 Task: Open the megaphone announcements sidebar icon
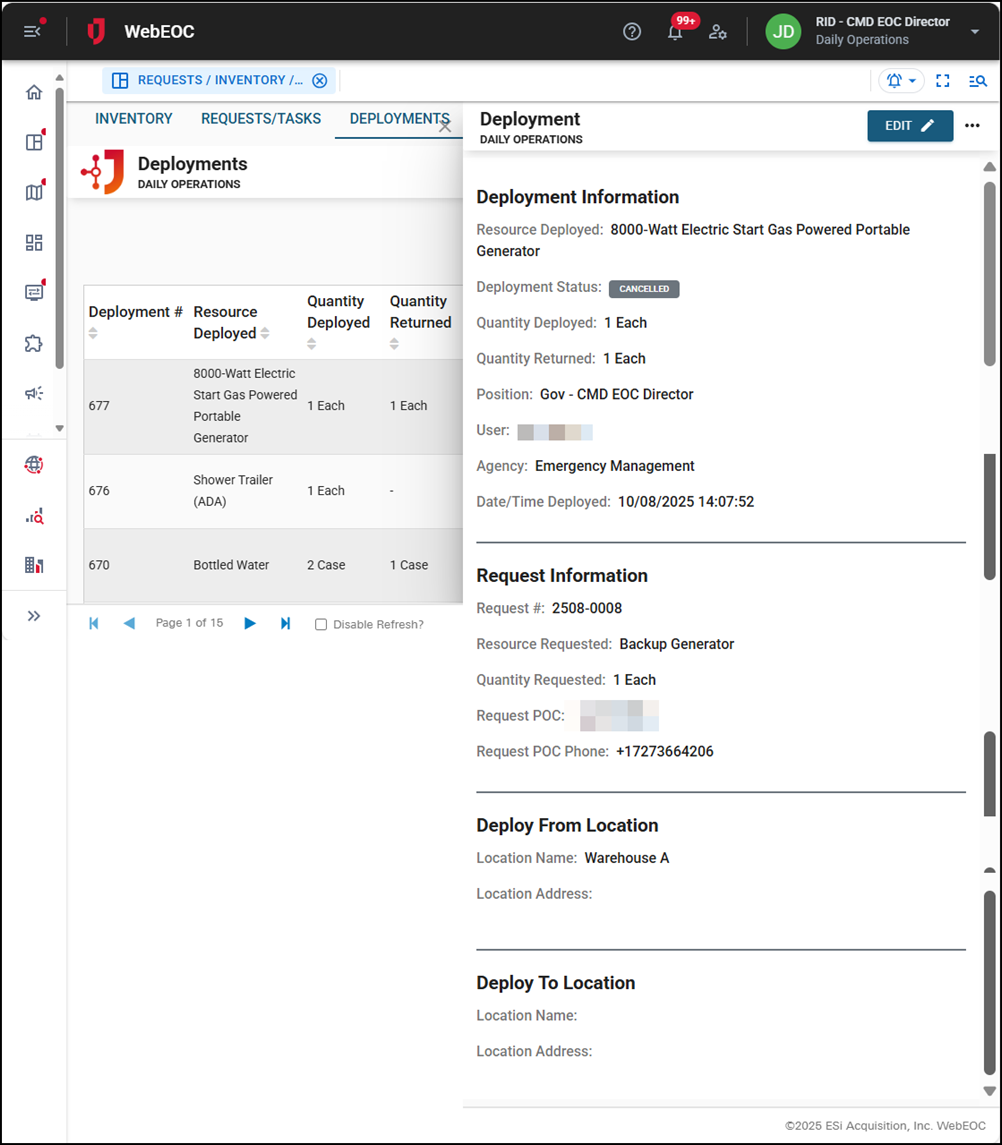pos(34,393)
